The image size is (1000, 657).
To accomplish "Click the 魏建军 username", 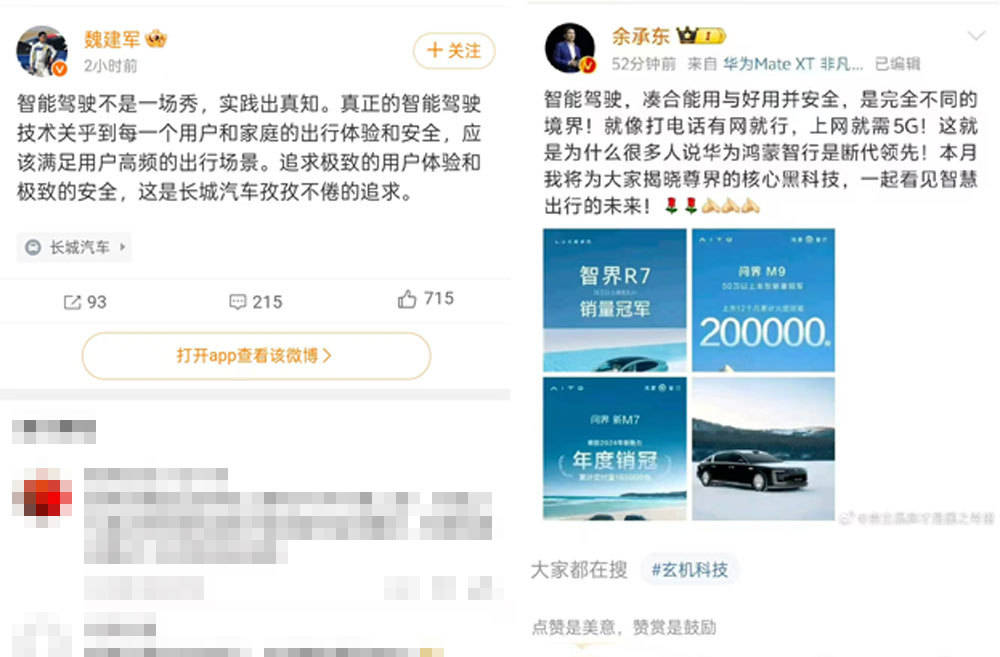I will click(112, 39).
